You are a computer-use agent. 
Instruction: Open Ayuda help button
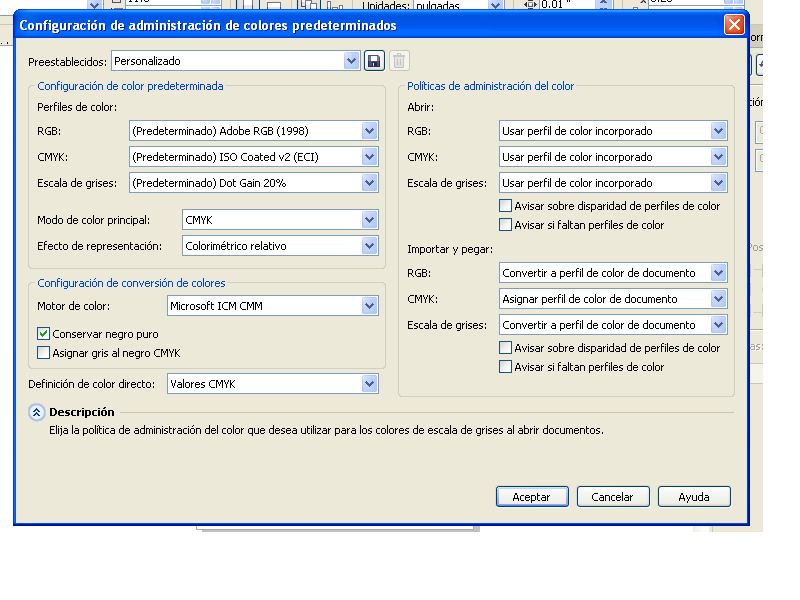click(x=694, y=496)
